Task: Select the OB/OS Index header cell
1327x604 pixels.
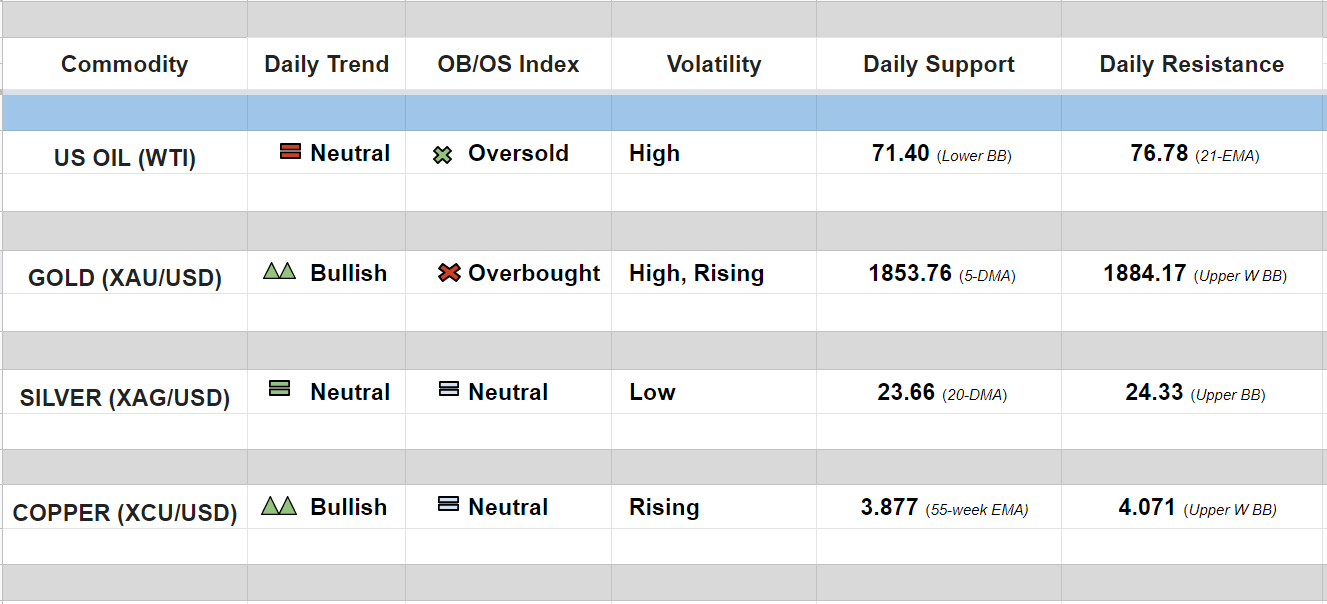Action: coord(508,64)
